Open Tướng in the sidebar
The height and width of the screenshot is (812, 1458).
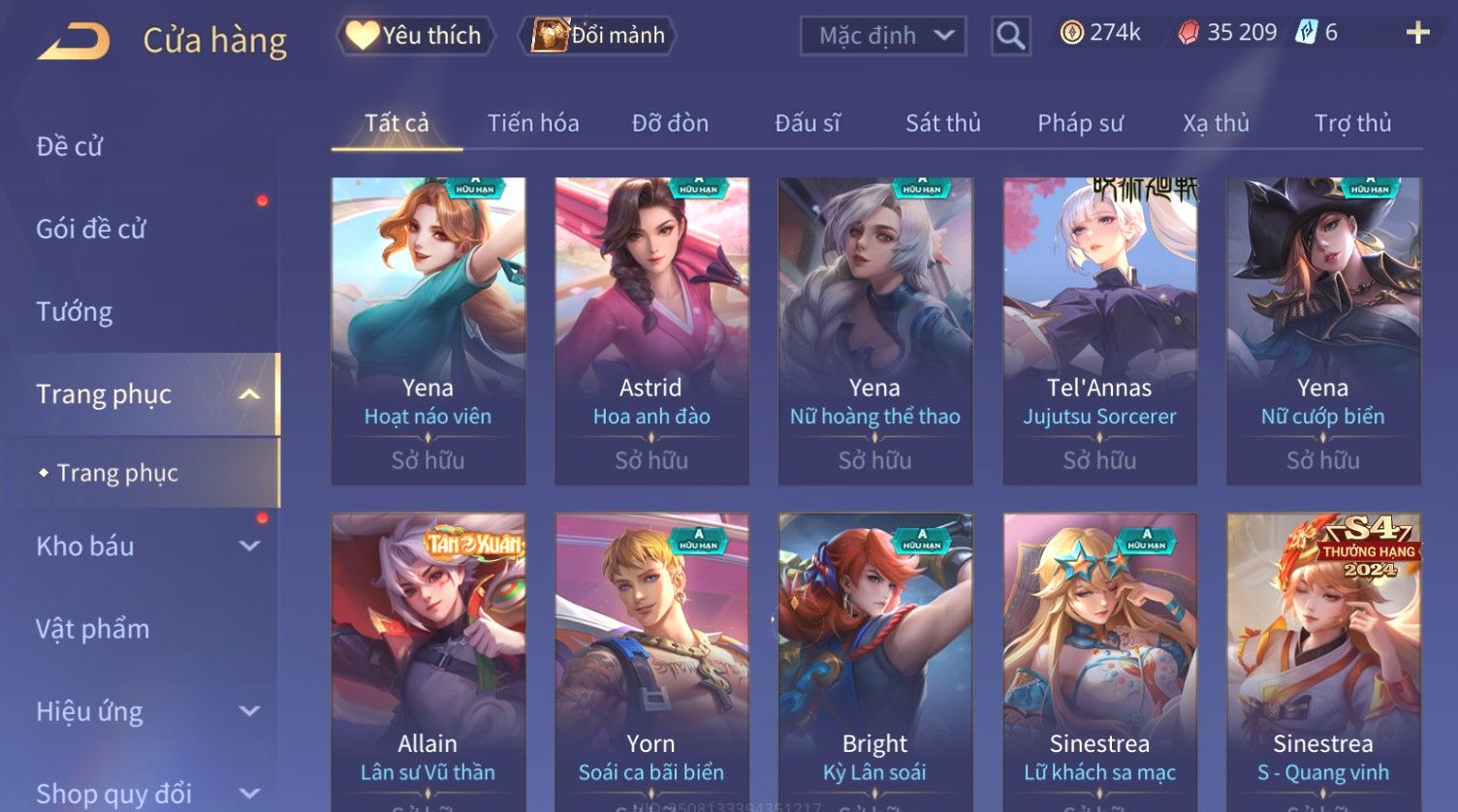click(x=75, y=312)
